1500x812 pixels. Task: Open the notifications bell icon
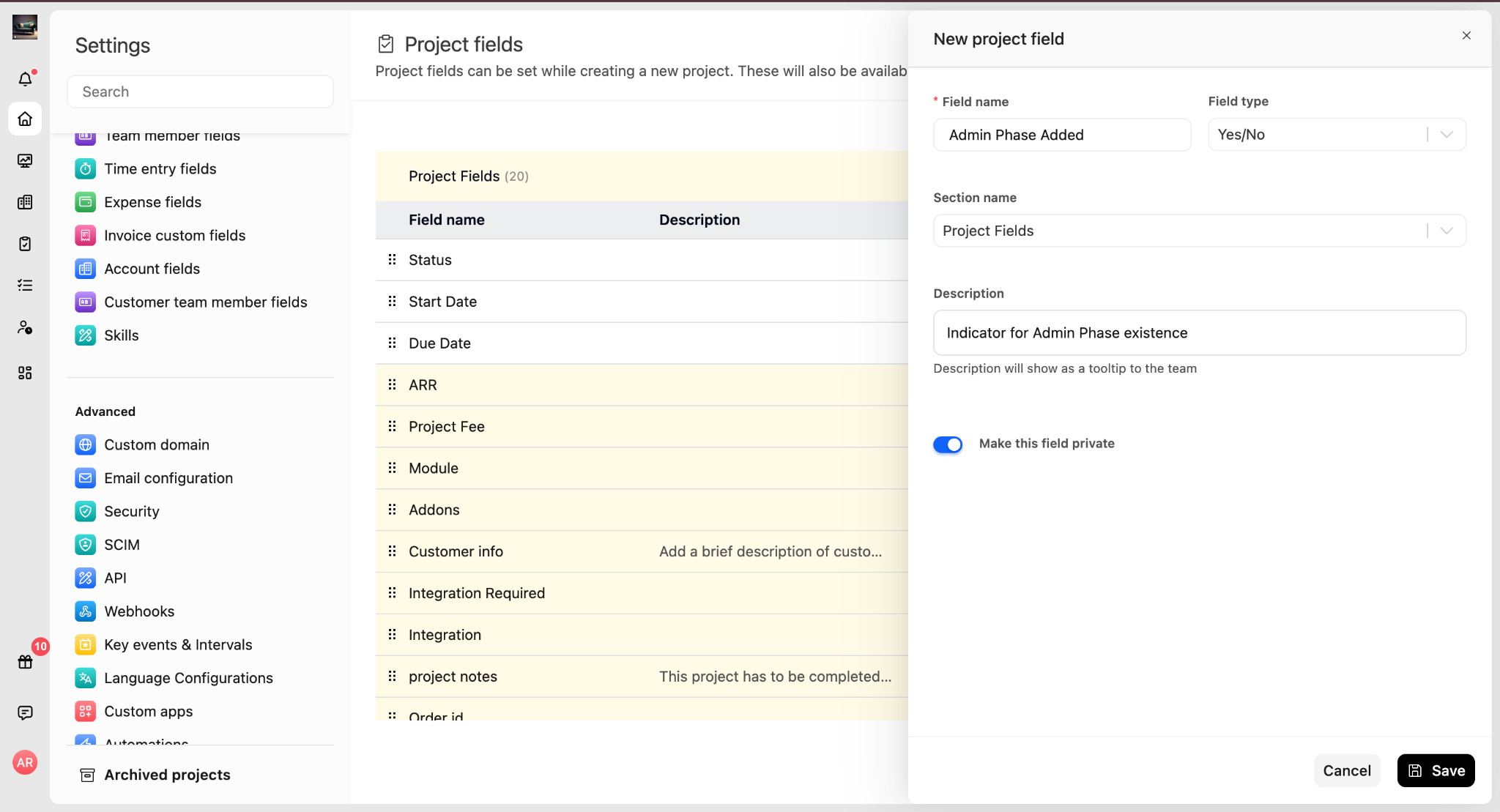coord(25,78)
